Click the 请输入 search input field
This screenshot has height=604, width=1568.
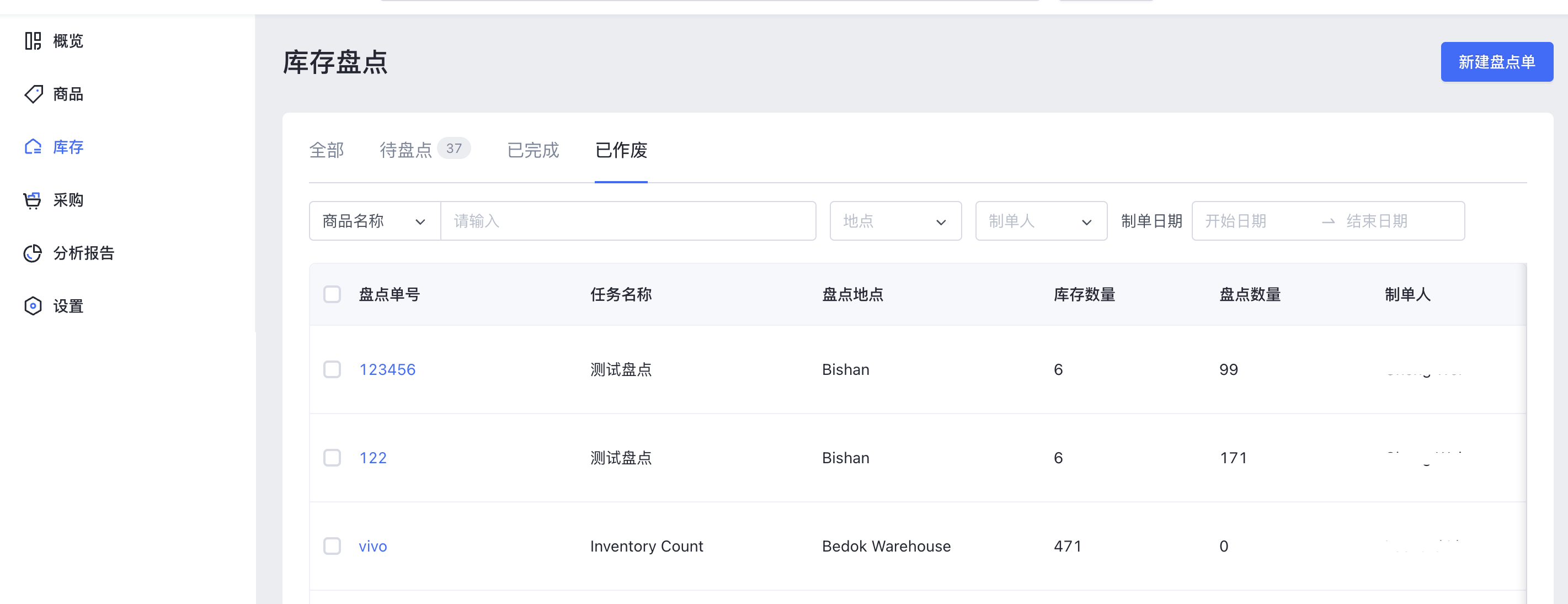(x=627, y=221)
